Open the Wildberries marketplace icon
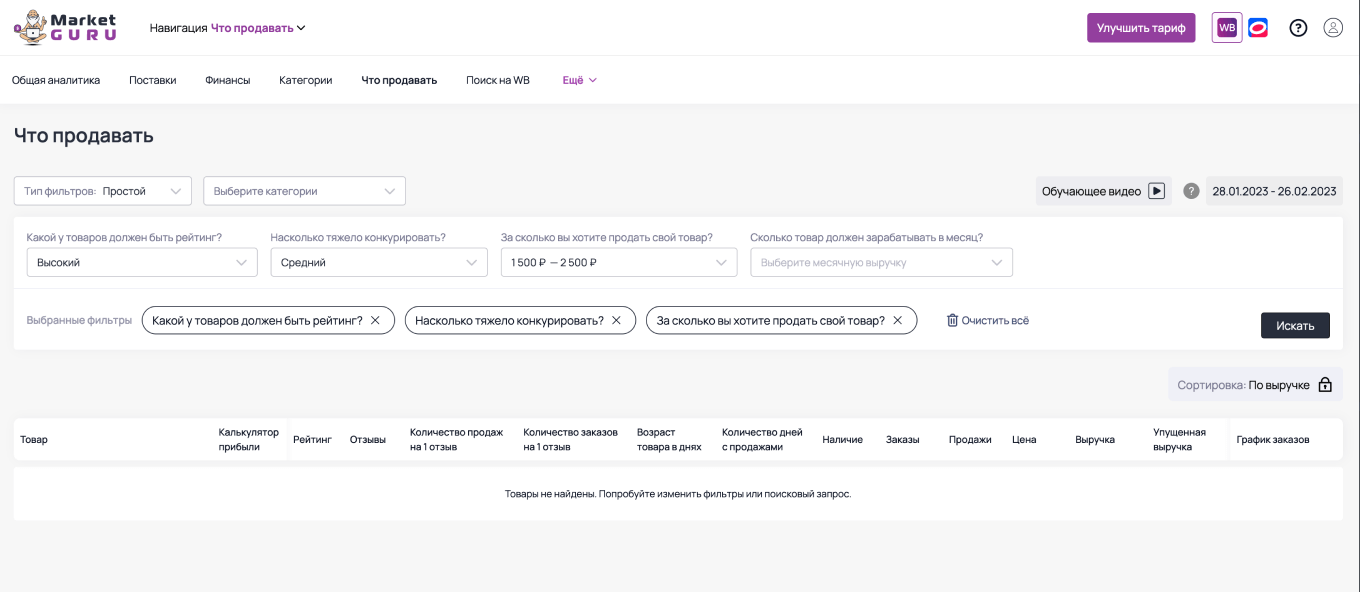 pos(1227,27)
